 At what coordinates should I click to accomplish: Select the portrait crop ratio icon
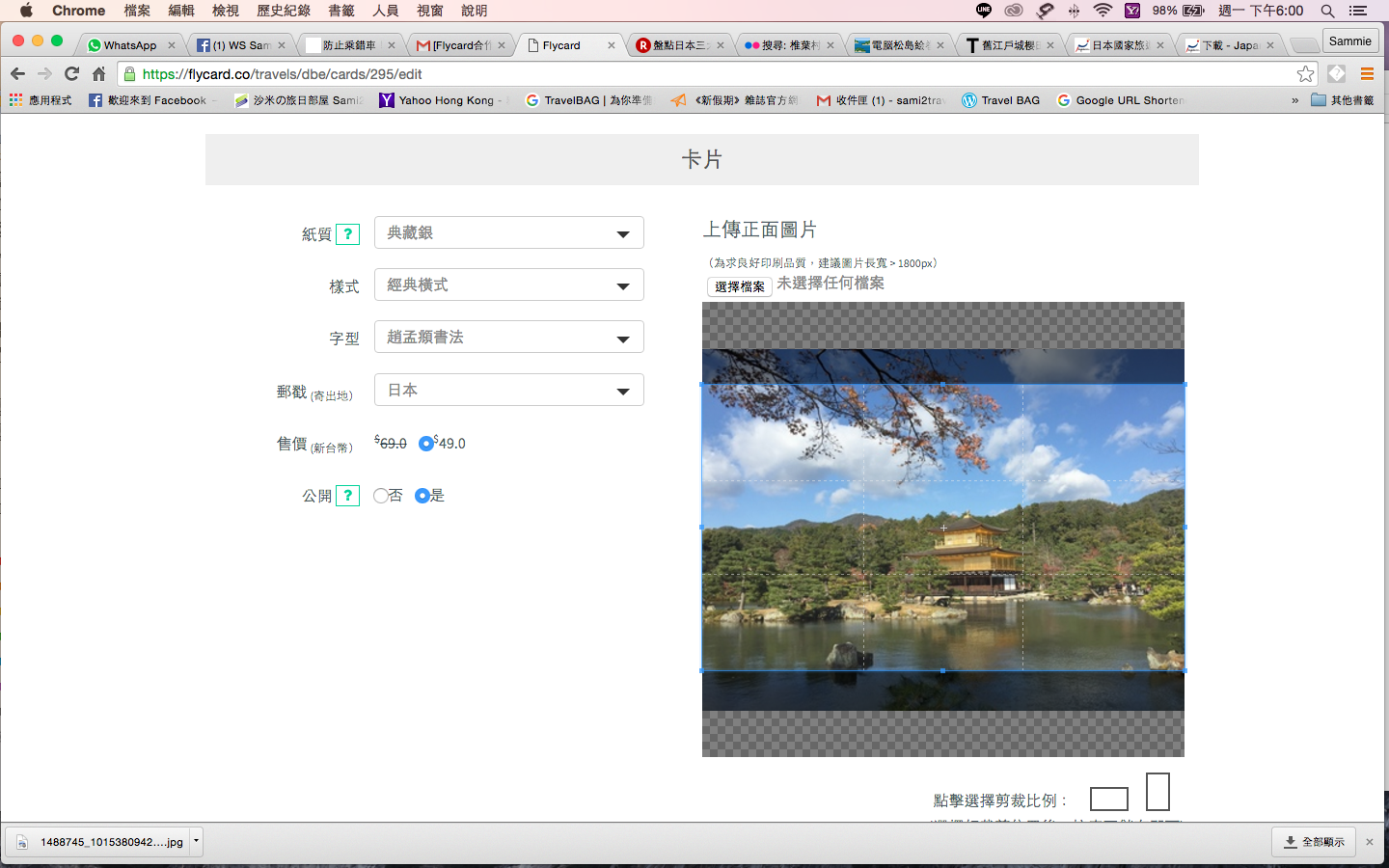[x=1157, y=792]
